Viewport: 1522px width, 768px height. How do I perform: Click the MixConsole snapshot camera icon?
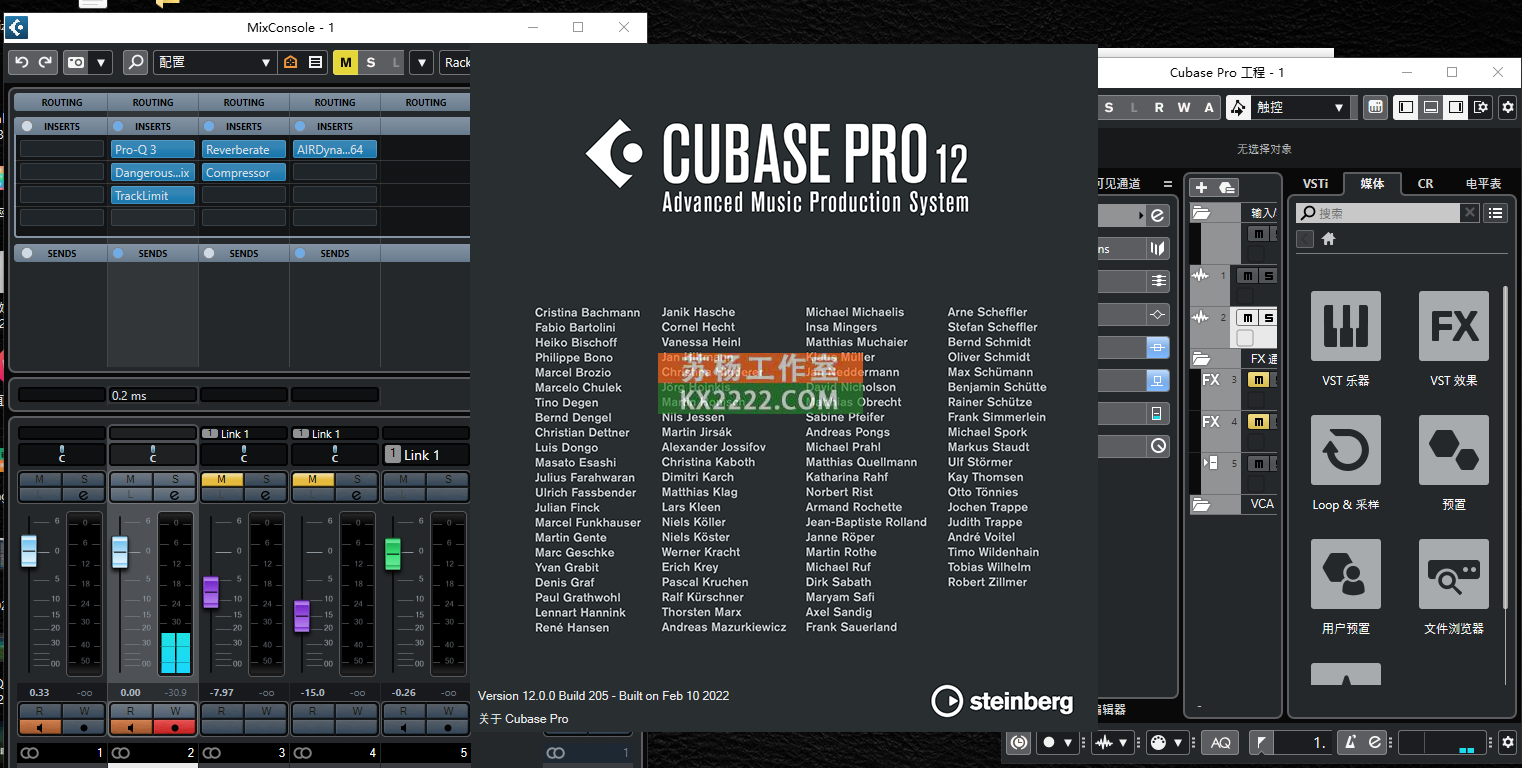pos(76,62)
